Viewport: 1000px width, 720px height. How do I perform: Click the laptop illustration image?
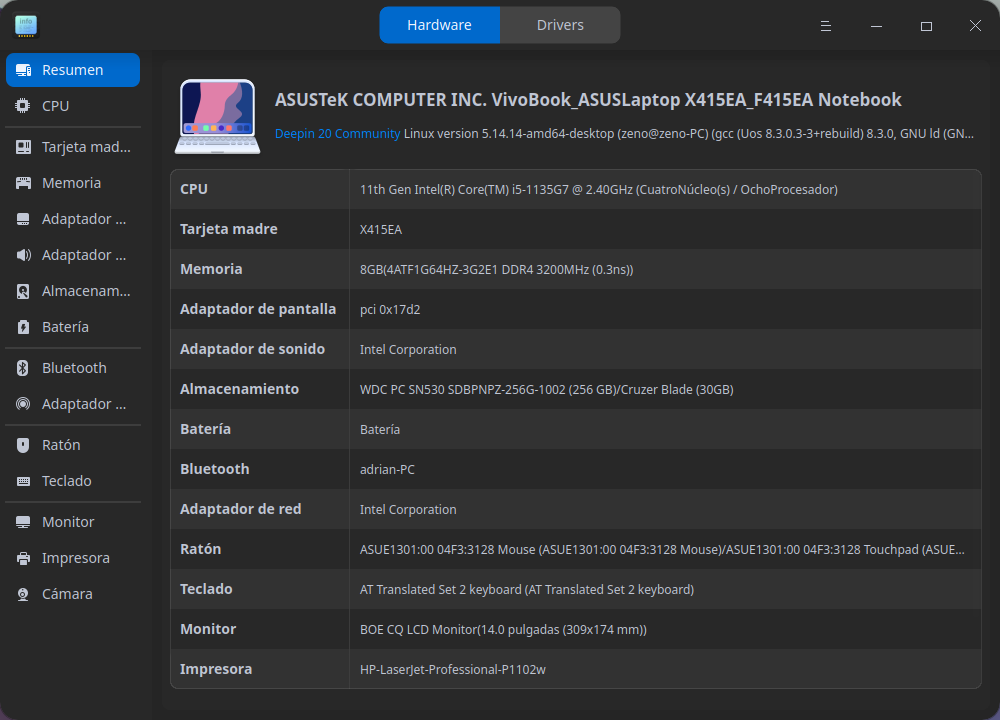tap(217, 117)
